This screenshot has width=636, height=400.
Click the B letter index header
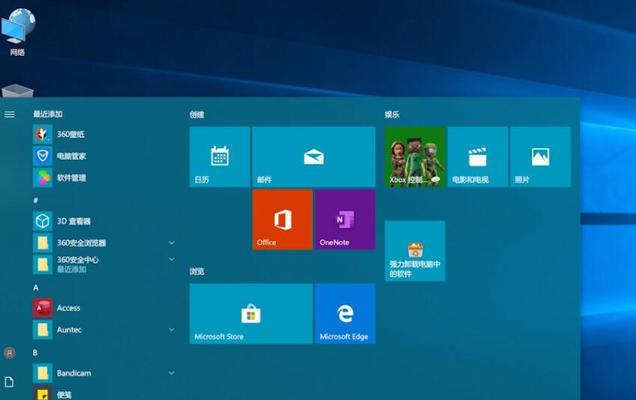click(x=35, y=353)
